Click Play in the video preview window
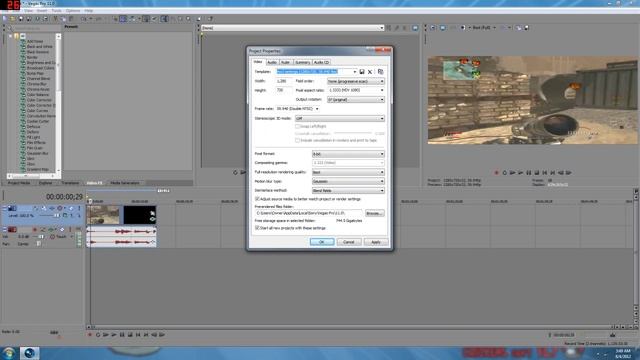 (520, 173)
